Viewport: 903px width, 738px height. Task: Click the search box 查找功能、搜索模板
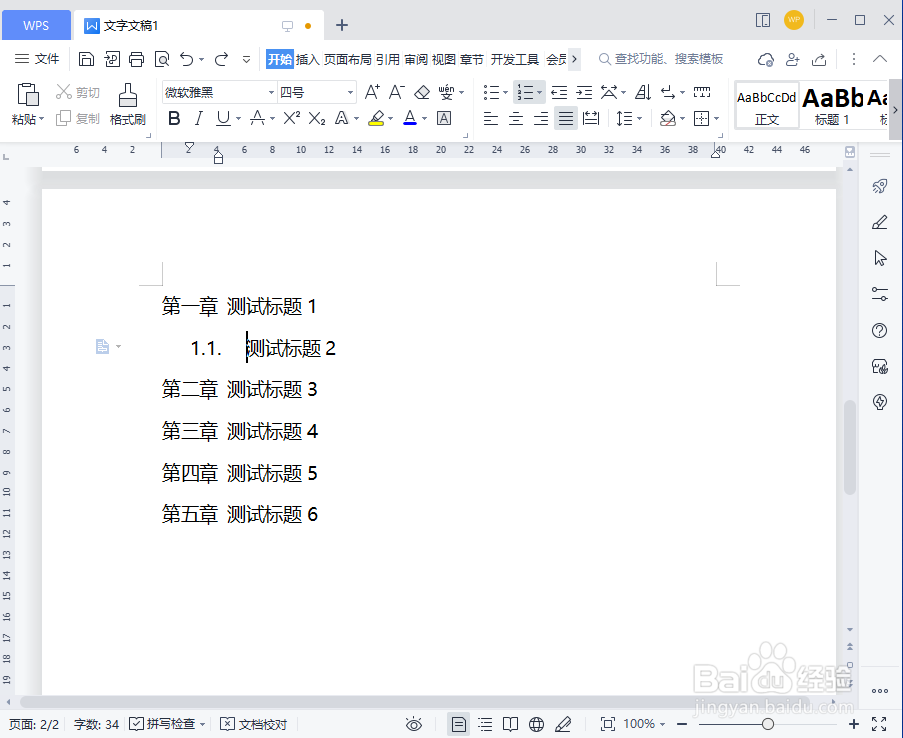[661, 59]
